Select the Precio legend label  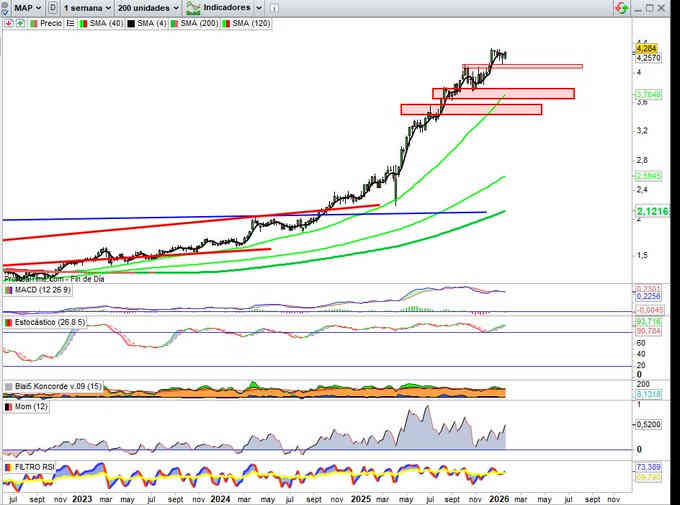(50, 23)
